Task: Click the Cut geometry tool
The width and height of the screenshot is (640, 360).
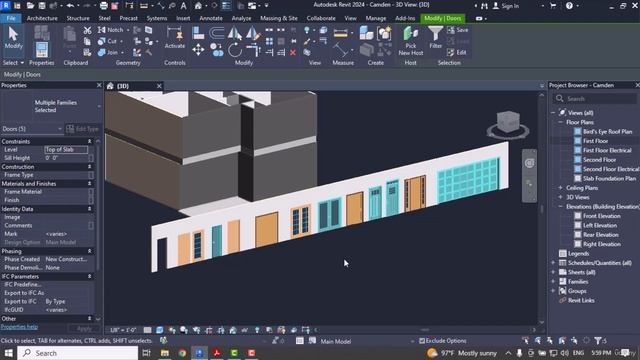Action: click(x=108, y=41)
